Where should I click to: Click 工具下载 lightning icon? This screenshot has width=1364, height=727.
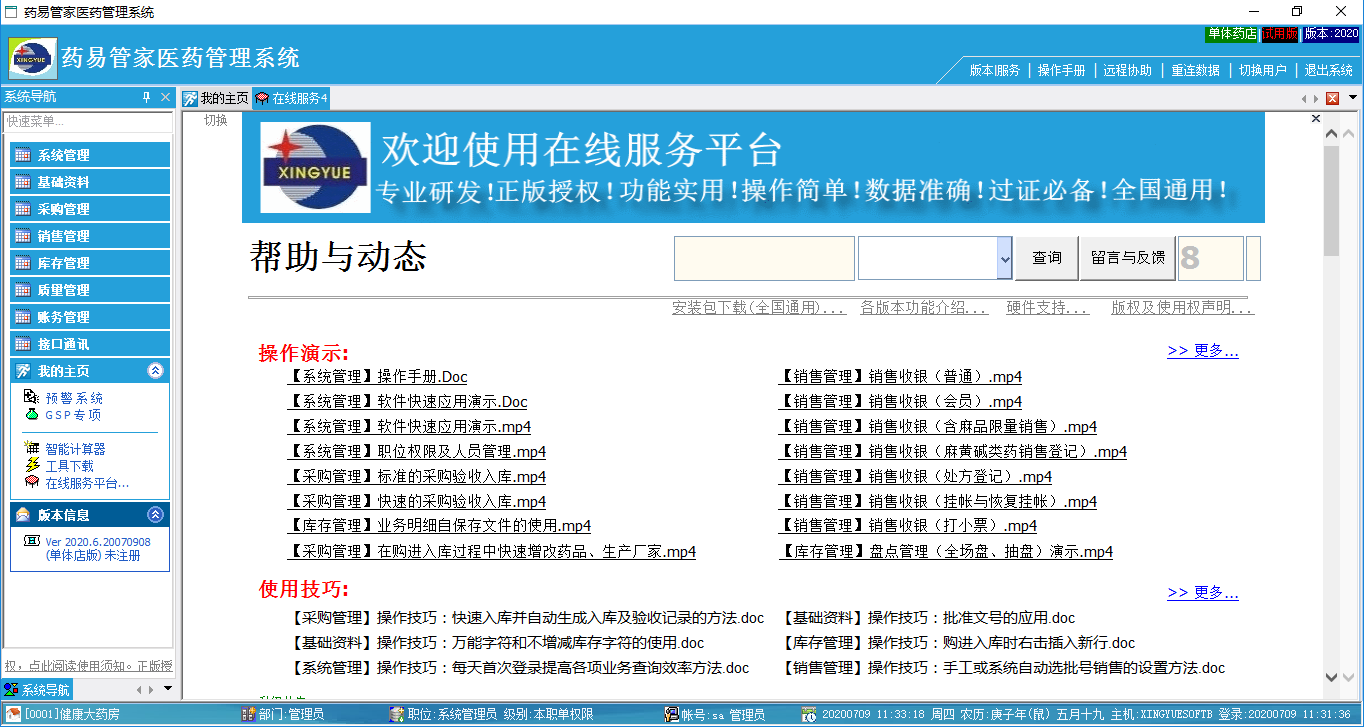point(31,466)
